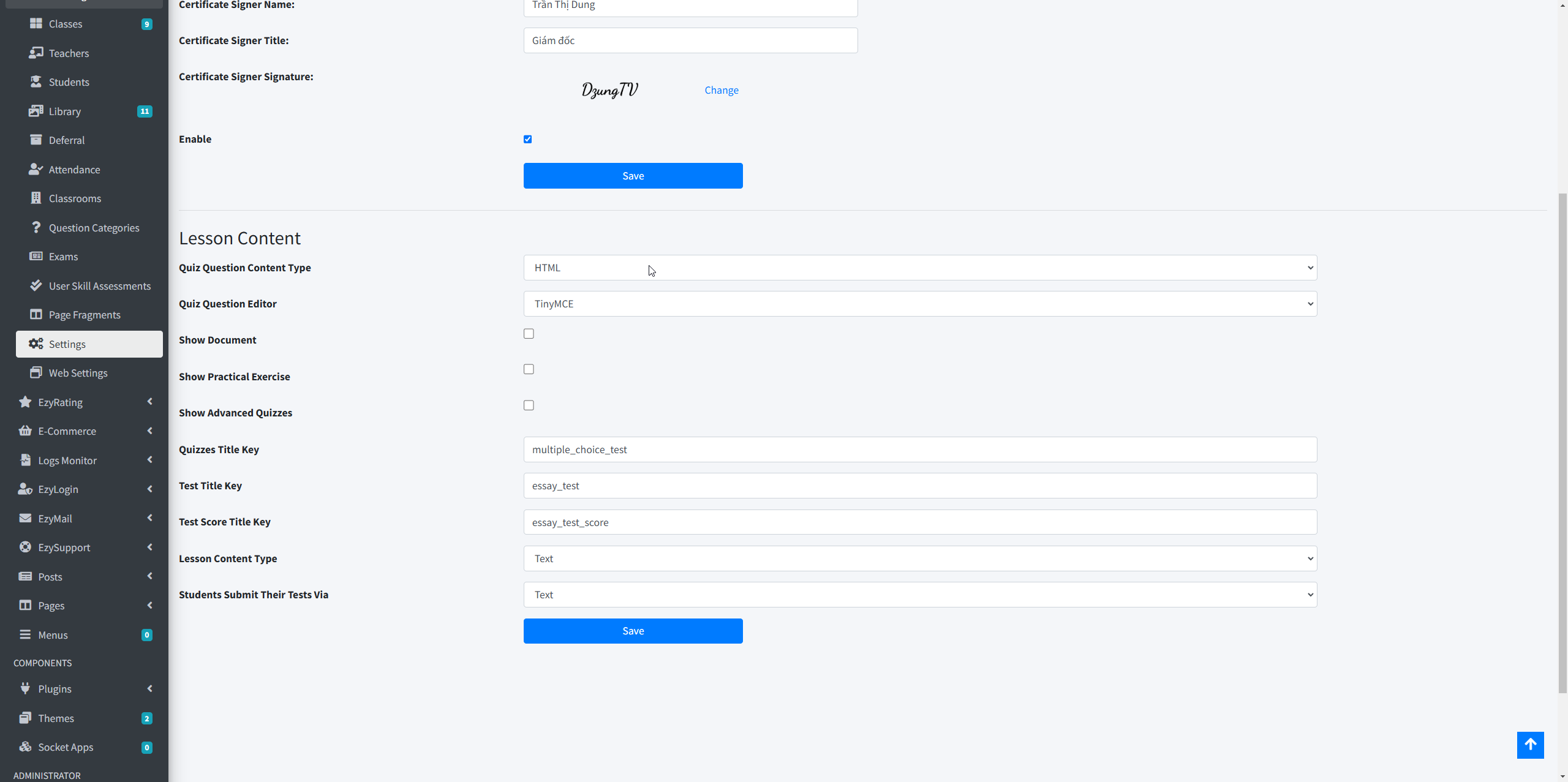Click the Question Categories question-mark icon
This screenshot has height=782, width=1568.
point(36,227)
